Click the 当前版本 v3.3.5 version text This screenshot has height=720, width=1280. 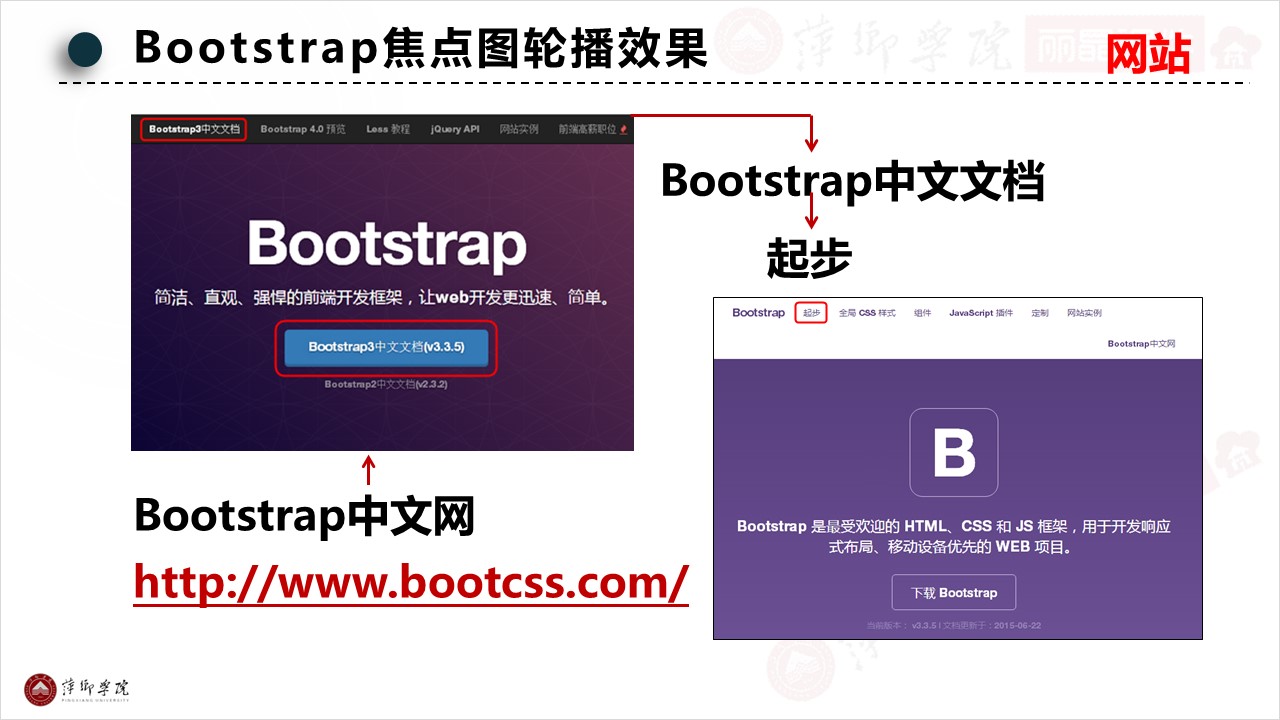(953, 626)
